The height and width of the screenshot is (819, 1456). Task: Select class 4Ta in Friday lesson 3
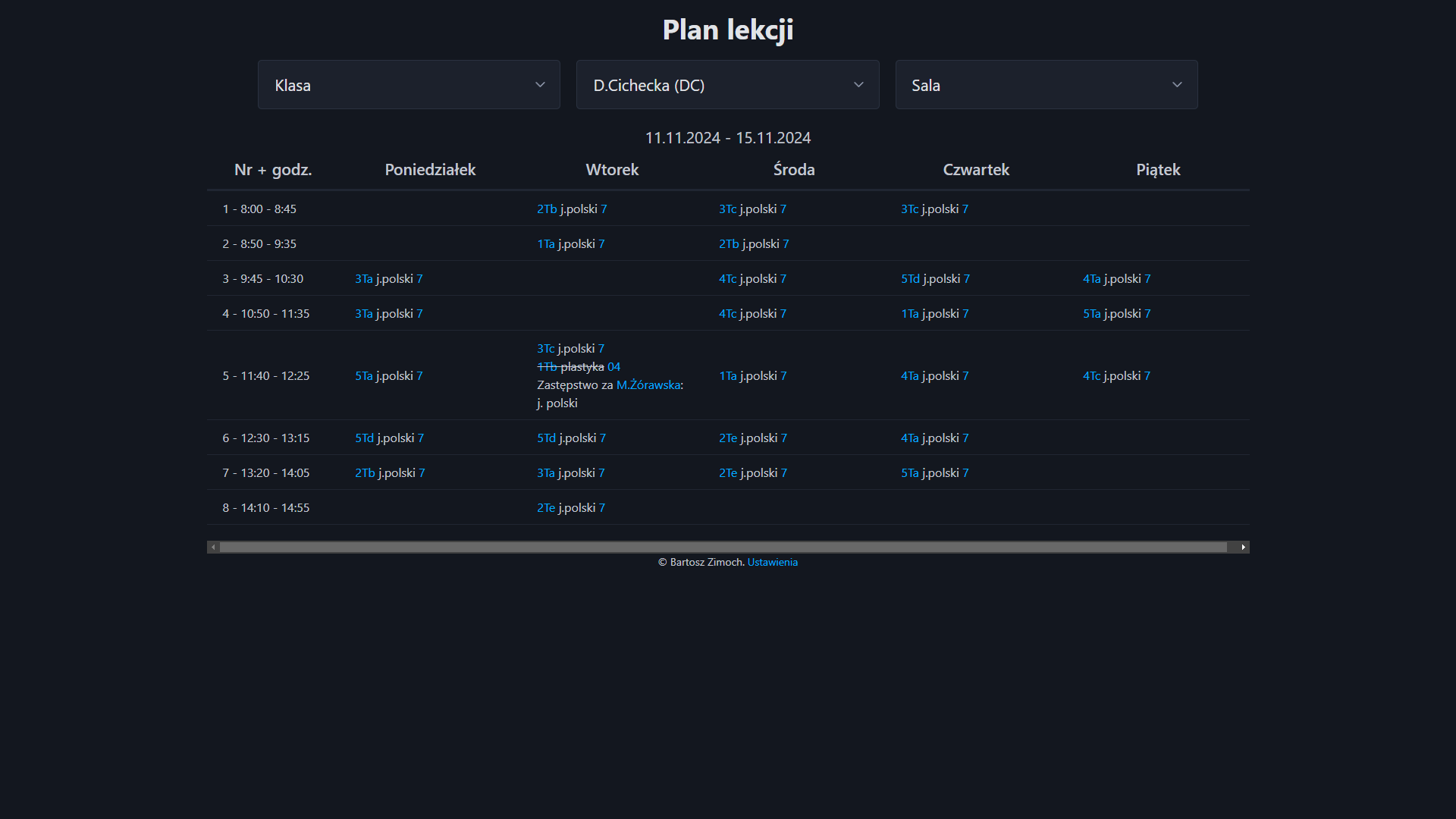coord(1090,278)
